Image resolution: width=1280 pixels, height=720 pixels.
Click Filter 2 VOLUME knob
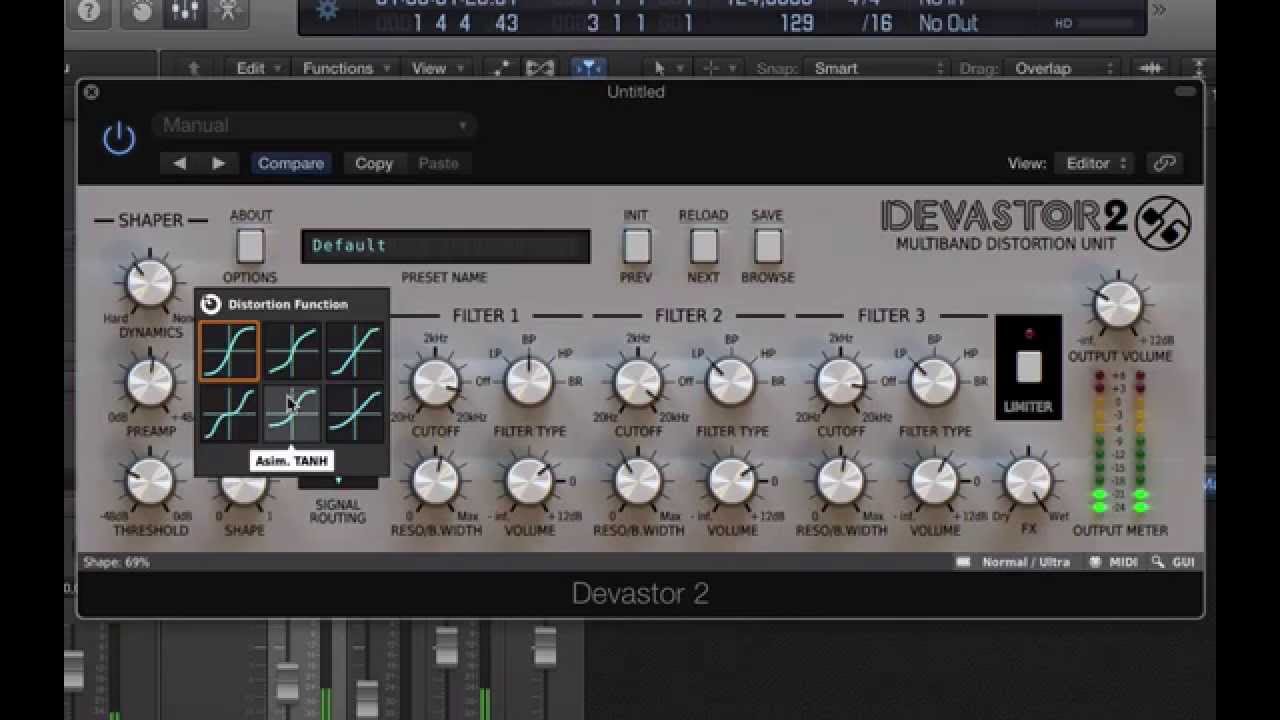coord(732,482)
